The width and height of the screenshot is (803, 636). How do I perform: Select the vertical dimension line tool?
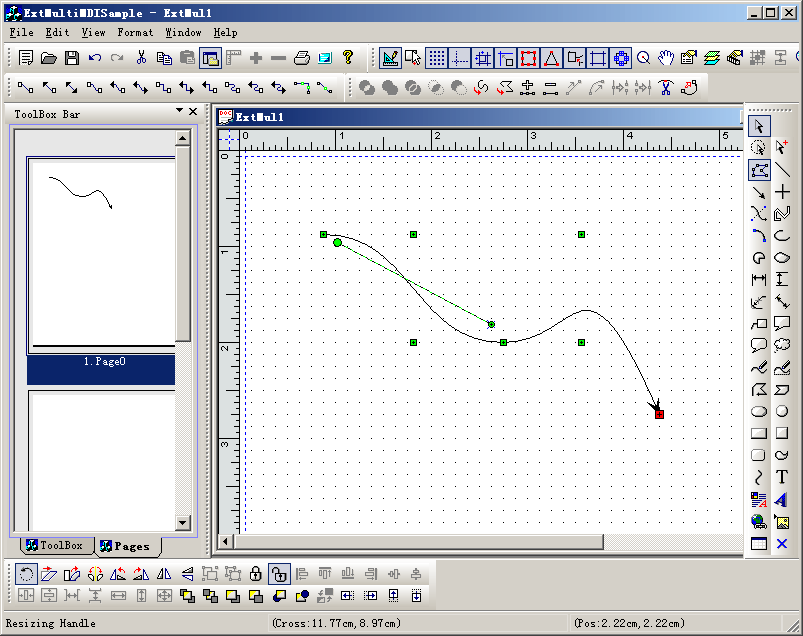pyautogui.click(x=782, y=280)
